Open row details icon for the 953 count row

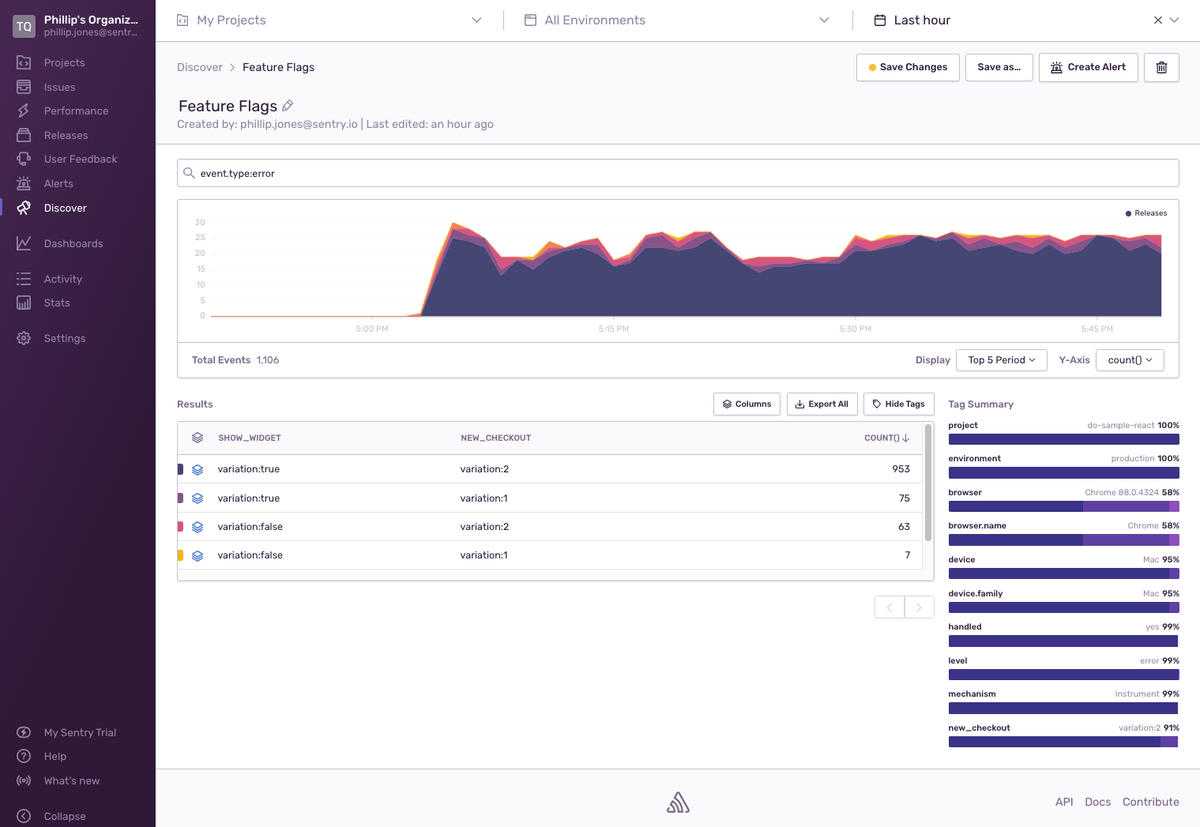coord(198,469)
